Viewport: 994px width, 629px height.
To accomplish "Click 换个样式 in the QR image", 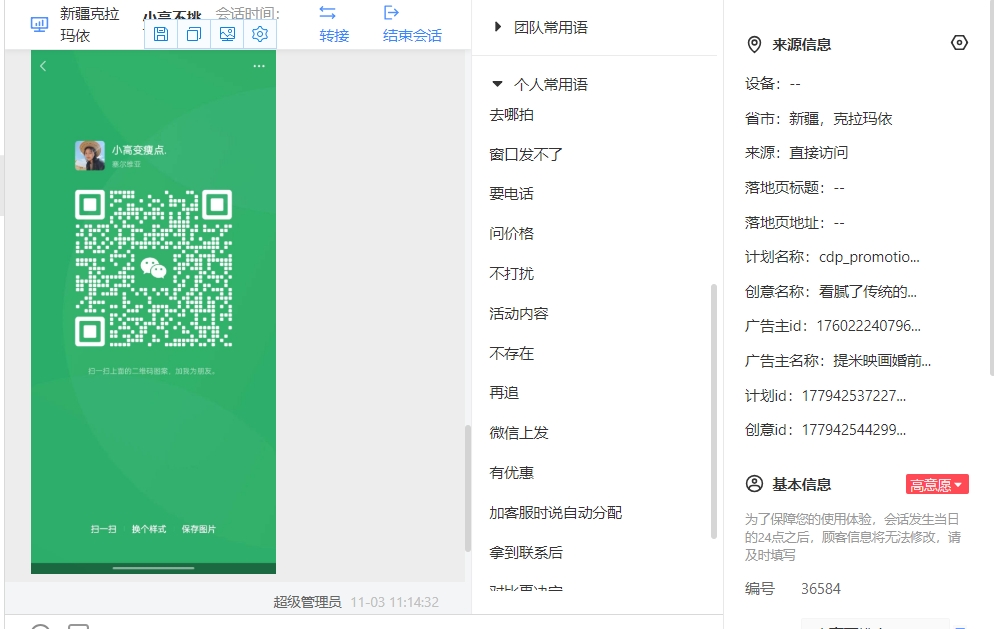I will click(149, 529).
